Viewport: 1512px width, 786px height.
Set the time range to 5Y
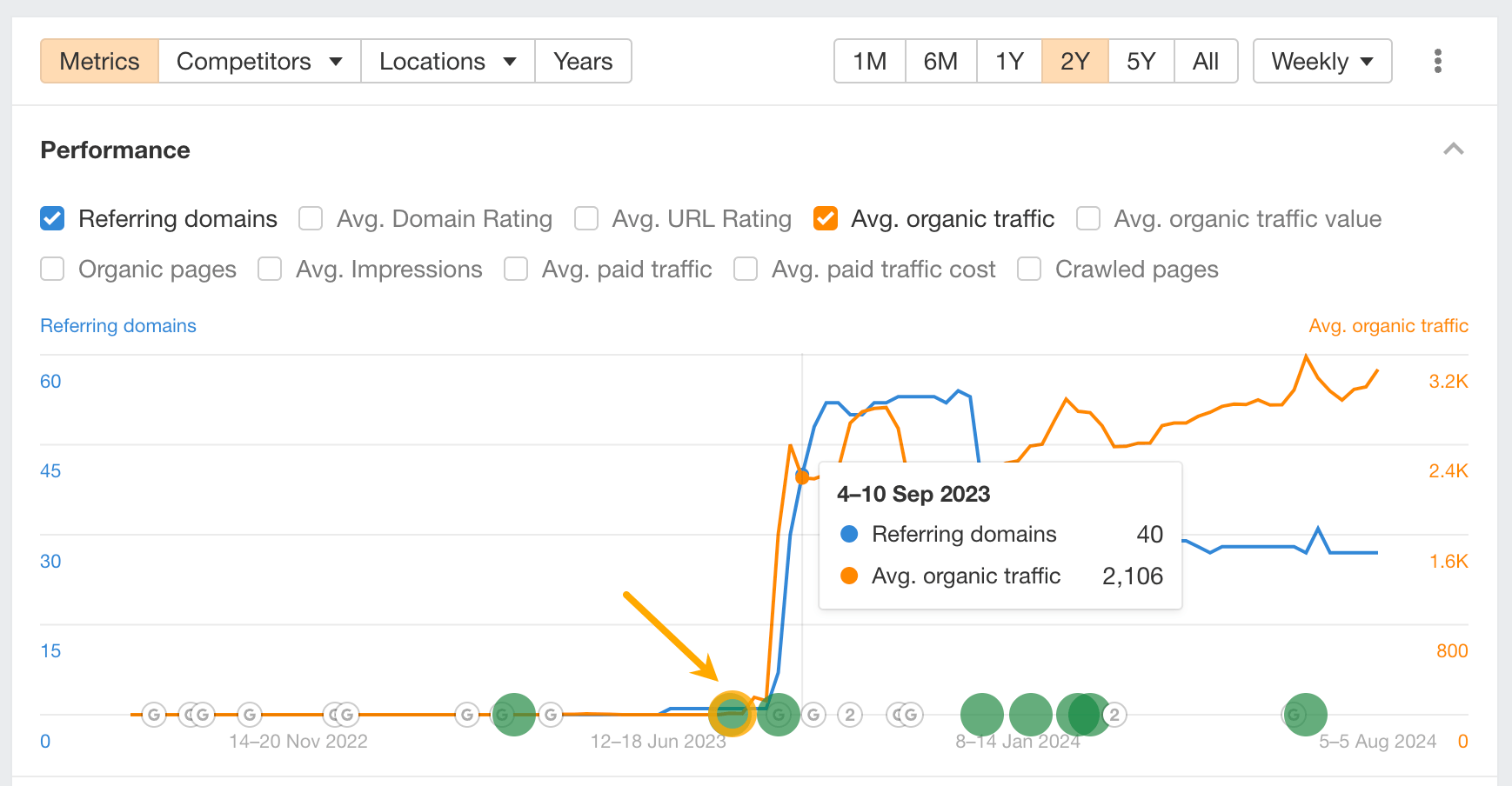pyautogui.click(x=1141, y=61)
